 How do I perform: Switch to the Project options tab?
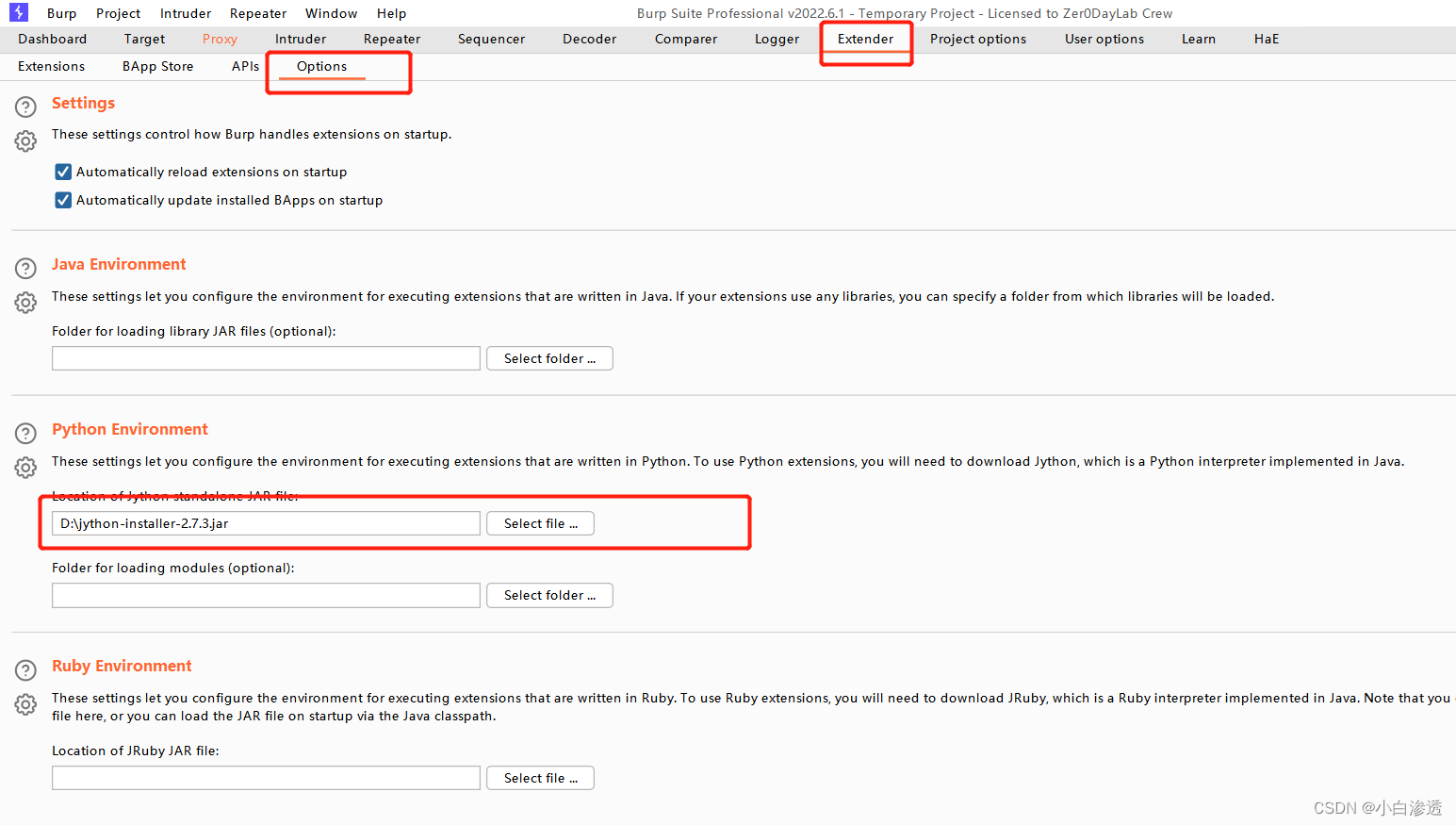(978, 39)
